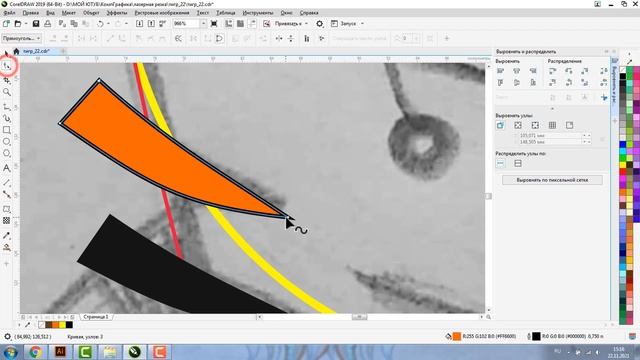The height and width of the screenshot is (360, 640).
Task: Select the Shape (node edit) tool
Action: click(x=7, y=66)
